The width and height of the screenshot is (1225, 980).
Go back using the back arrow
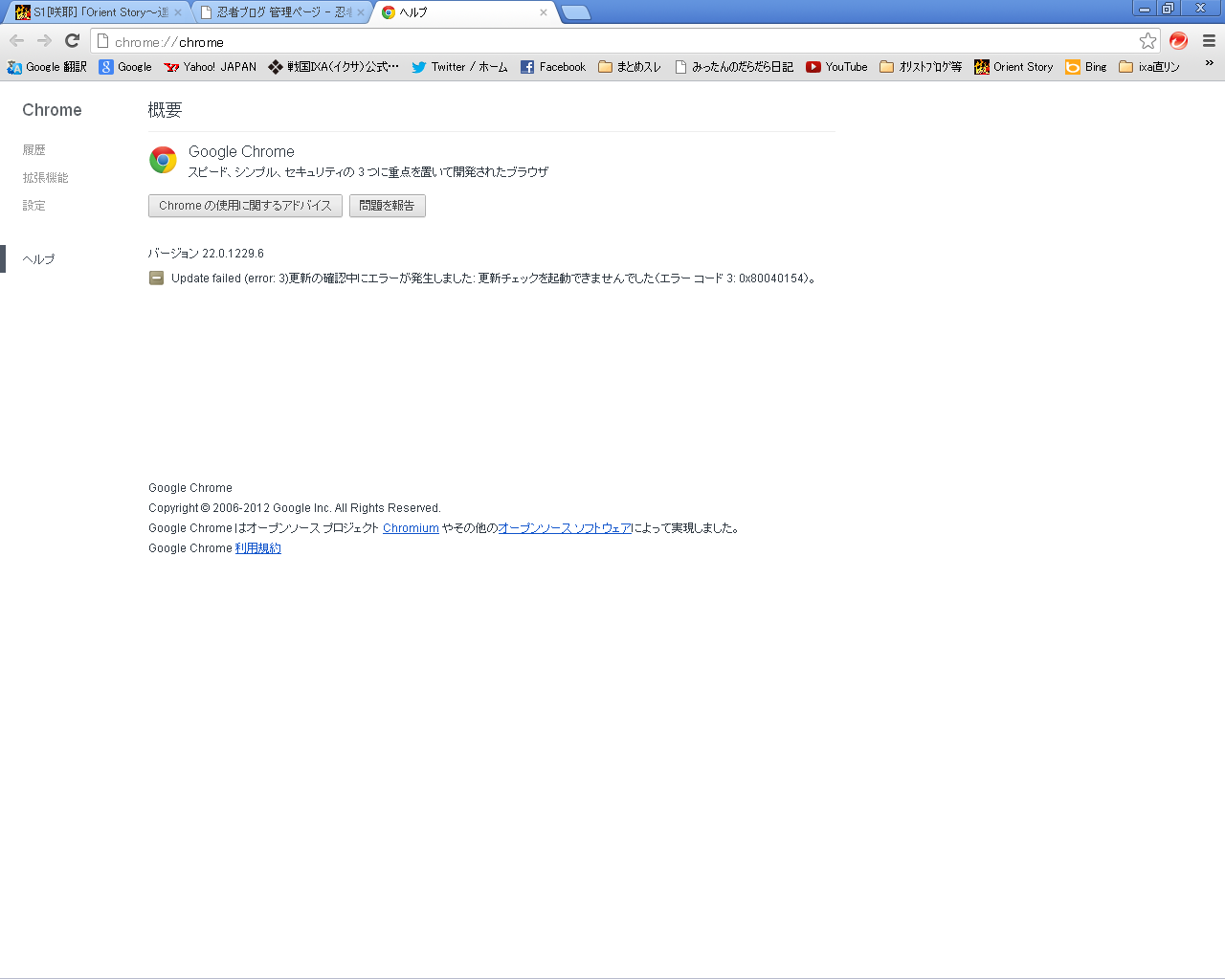click(x=16, y=41)
